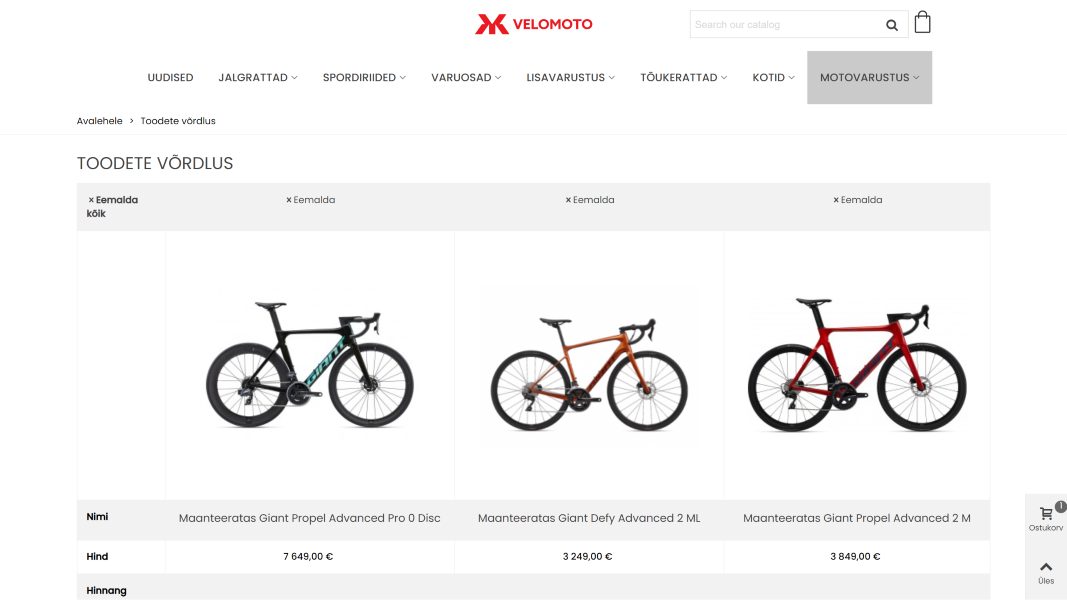Remove Giant Propel Advanced 2 from comparison

point(857,200)
